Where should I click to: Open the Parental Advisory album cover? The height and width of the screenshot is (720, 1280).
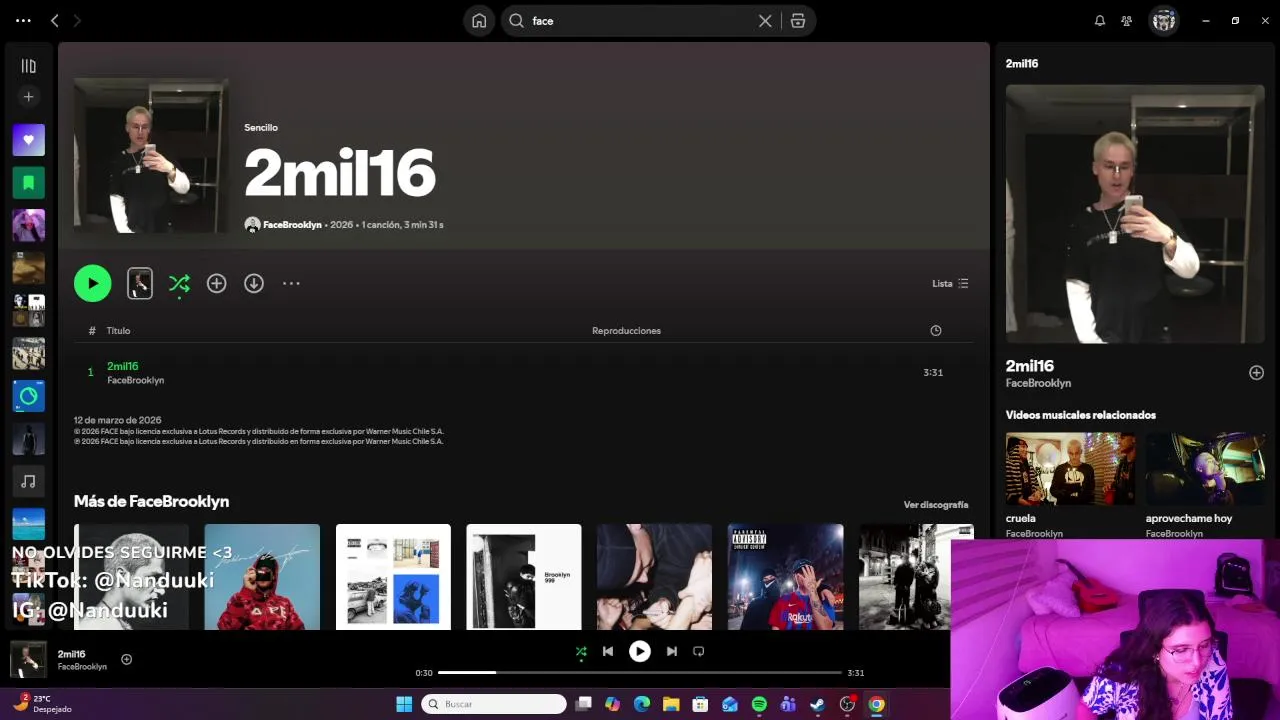(785, 577)
